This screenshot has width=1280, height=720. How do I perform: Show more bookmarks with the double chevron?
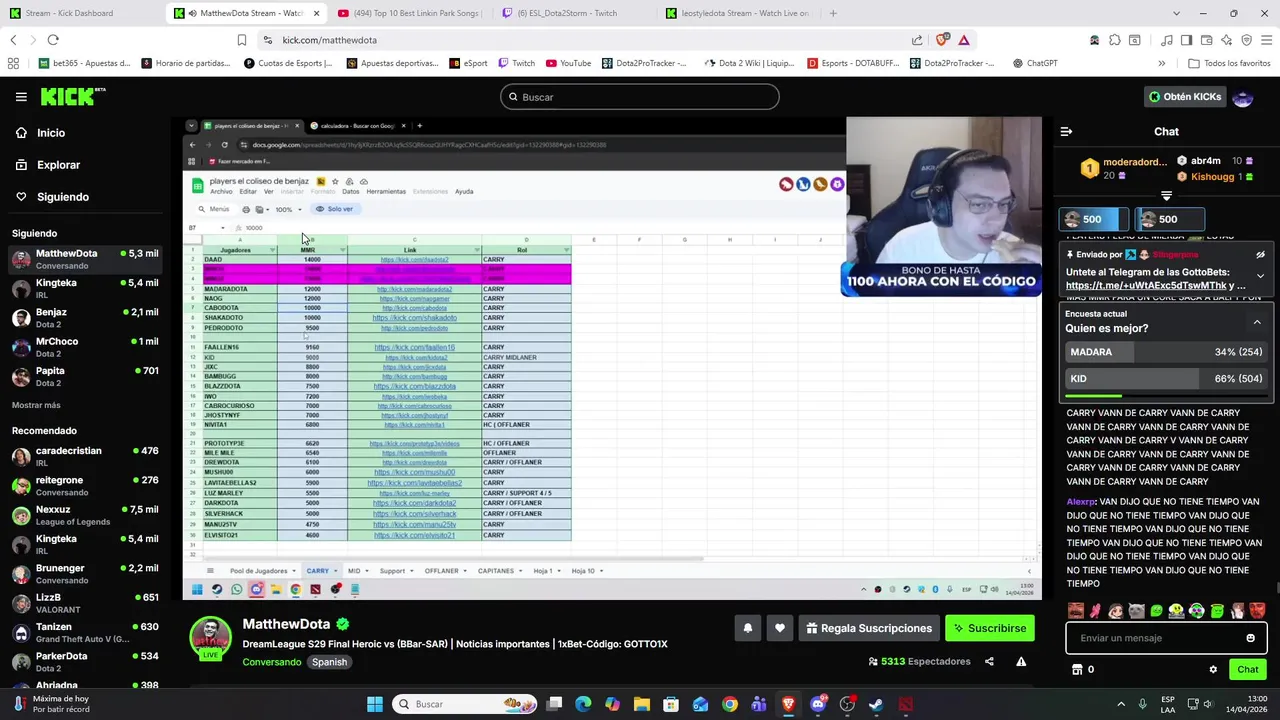pyautogui.click(x=1161, y=63)
